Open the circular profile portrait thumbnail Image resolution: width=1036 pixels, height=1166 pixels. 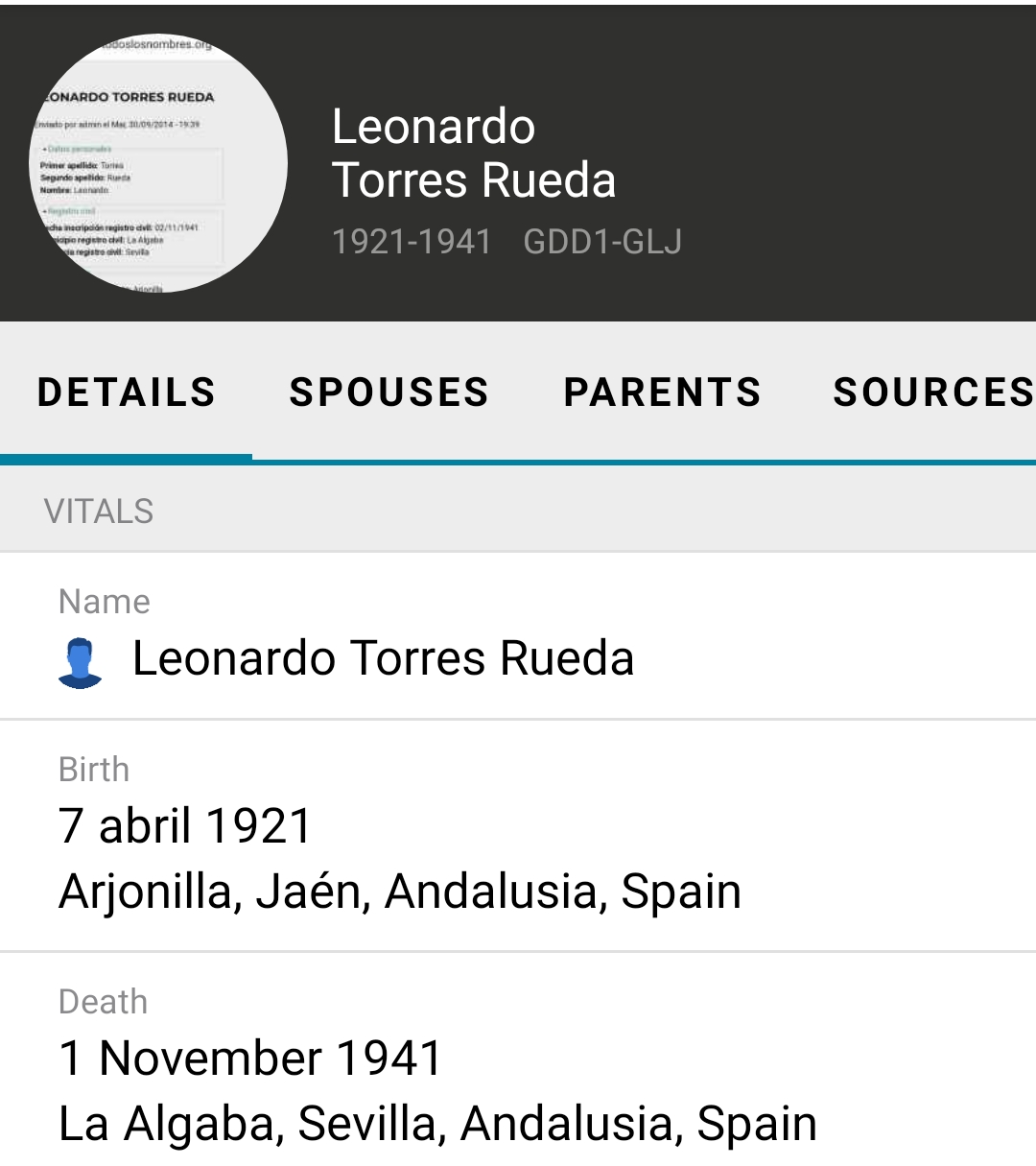point(158,163)
